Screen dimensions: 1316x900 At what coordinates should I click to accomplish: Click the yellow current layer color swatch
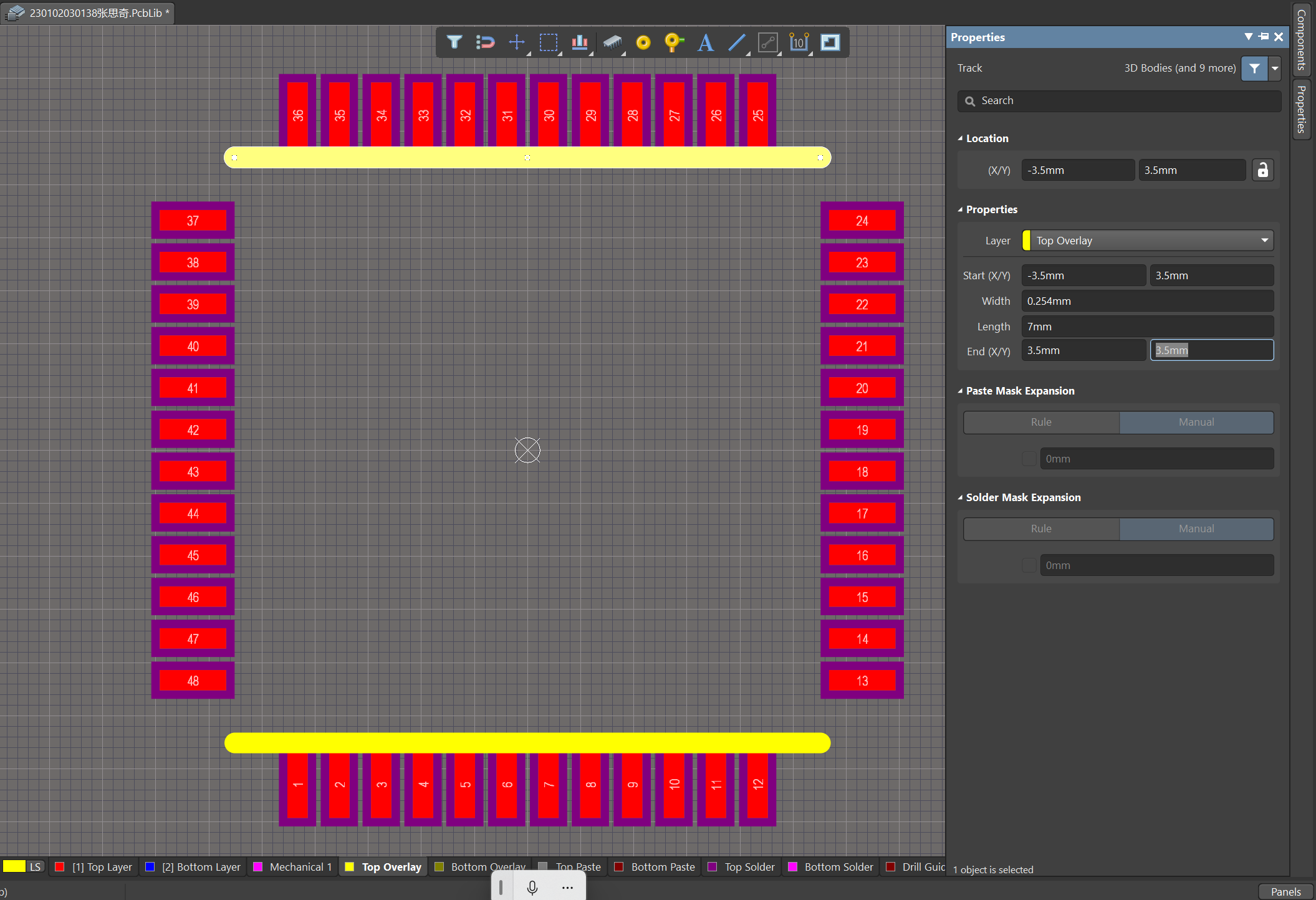point(14,866)
